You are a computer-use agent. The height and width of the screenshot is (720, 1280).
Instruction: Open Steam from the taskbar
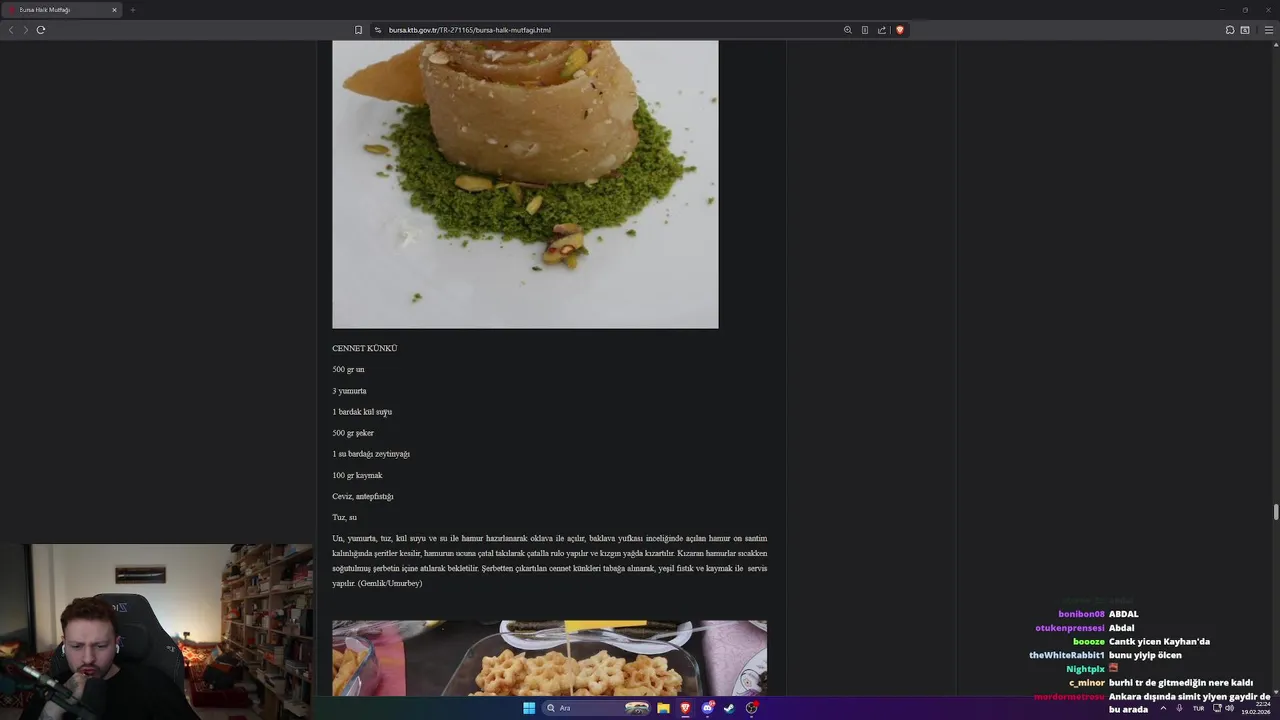(x=729, y=708)
